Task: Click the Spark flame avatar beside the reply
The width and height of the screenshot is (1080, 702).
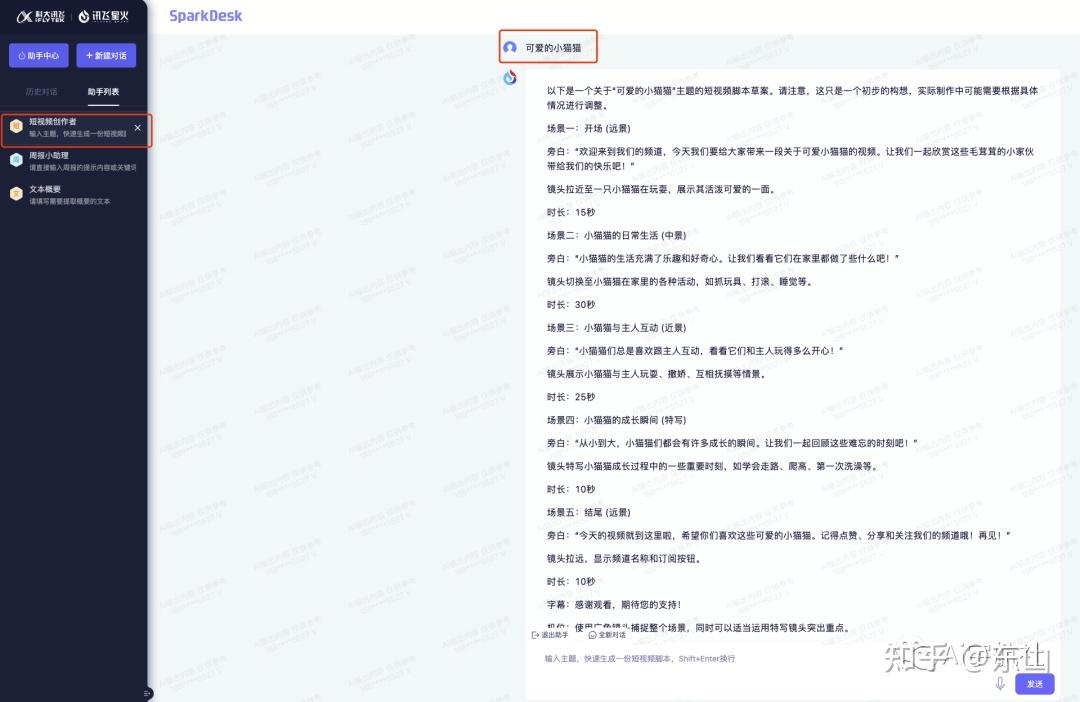Action: tap(510, 77)
